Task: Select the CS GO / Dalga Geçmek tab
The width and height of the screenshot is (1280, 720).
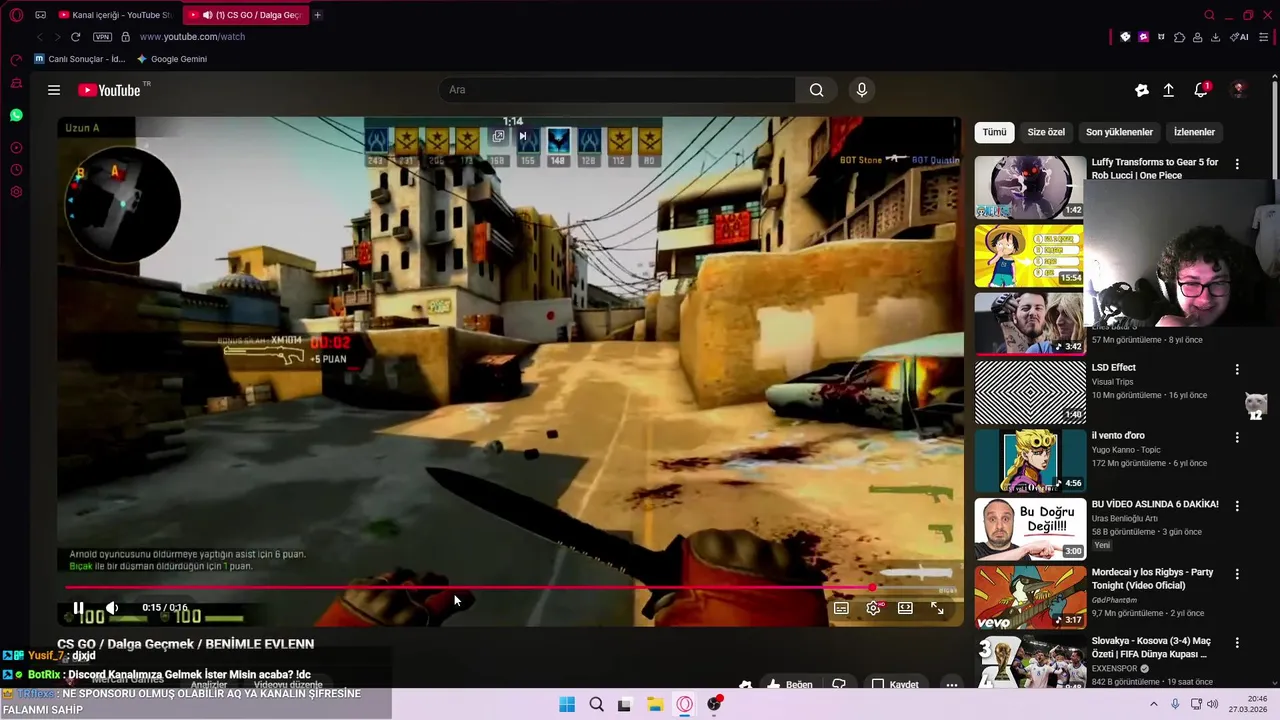Action: pos(245,15)
